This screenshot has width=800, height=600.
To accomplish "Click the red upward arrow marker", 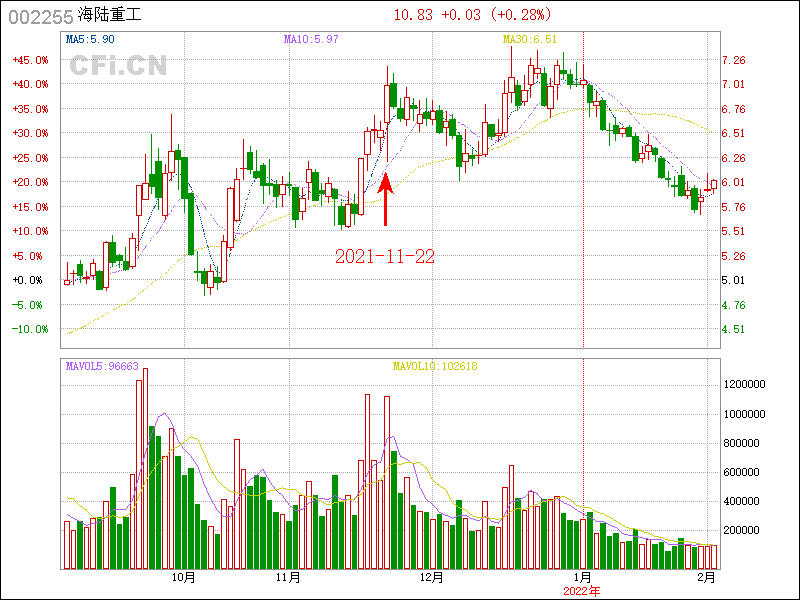I will coord(386,199).
